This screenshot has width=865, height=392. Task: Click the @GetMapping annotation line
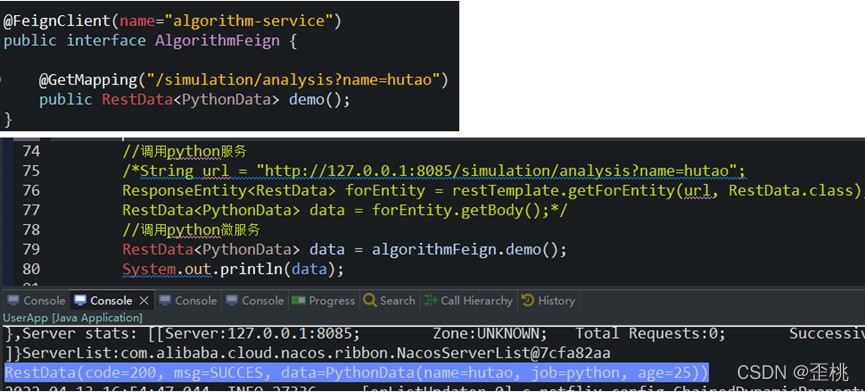click(243, 80)
